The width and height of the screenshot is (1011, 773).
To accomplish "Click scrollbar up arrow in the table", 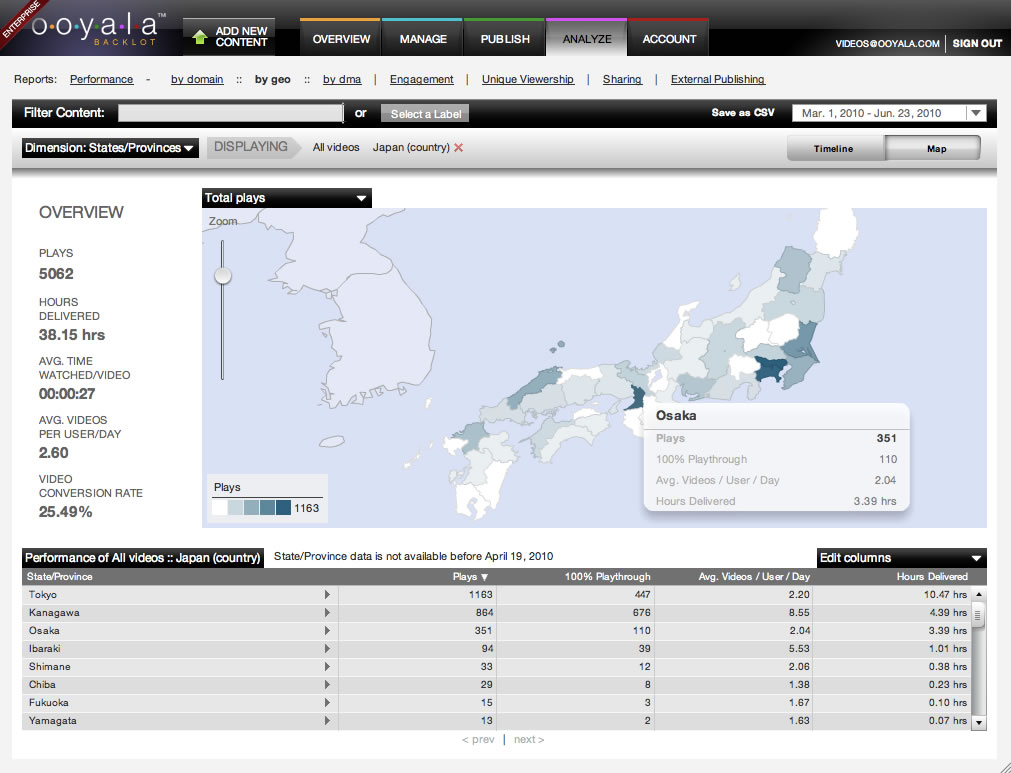I will coord(978,595).
